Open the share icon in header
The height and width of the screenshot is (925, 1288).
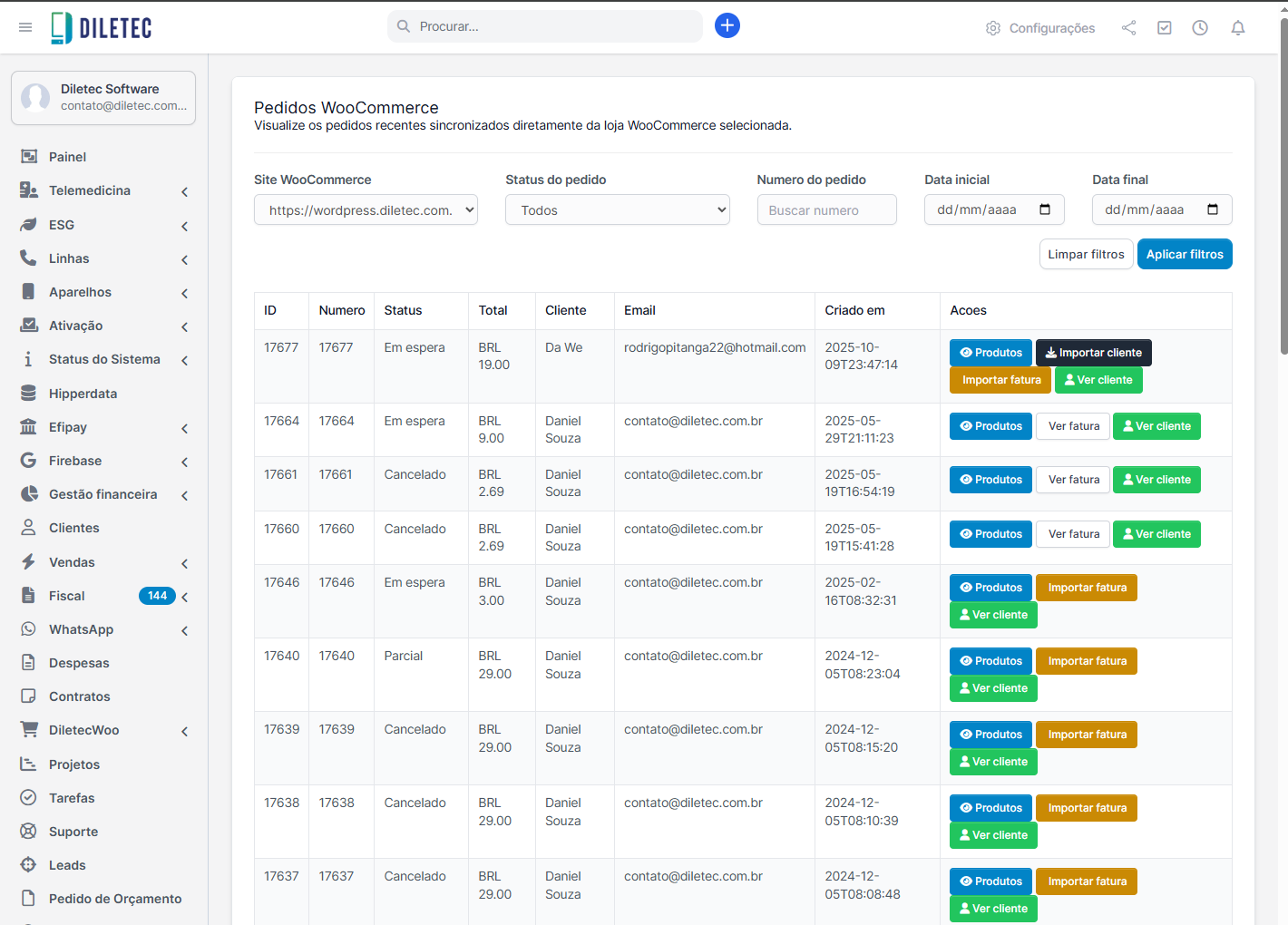1128,28
